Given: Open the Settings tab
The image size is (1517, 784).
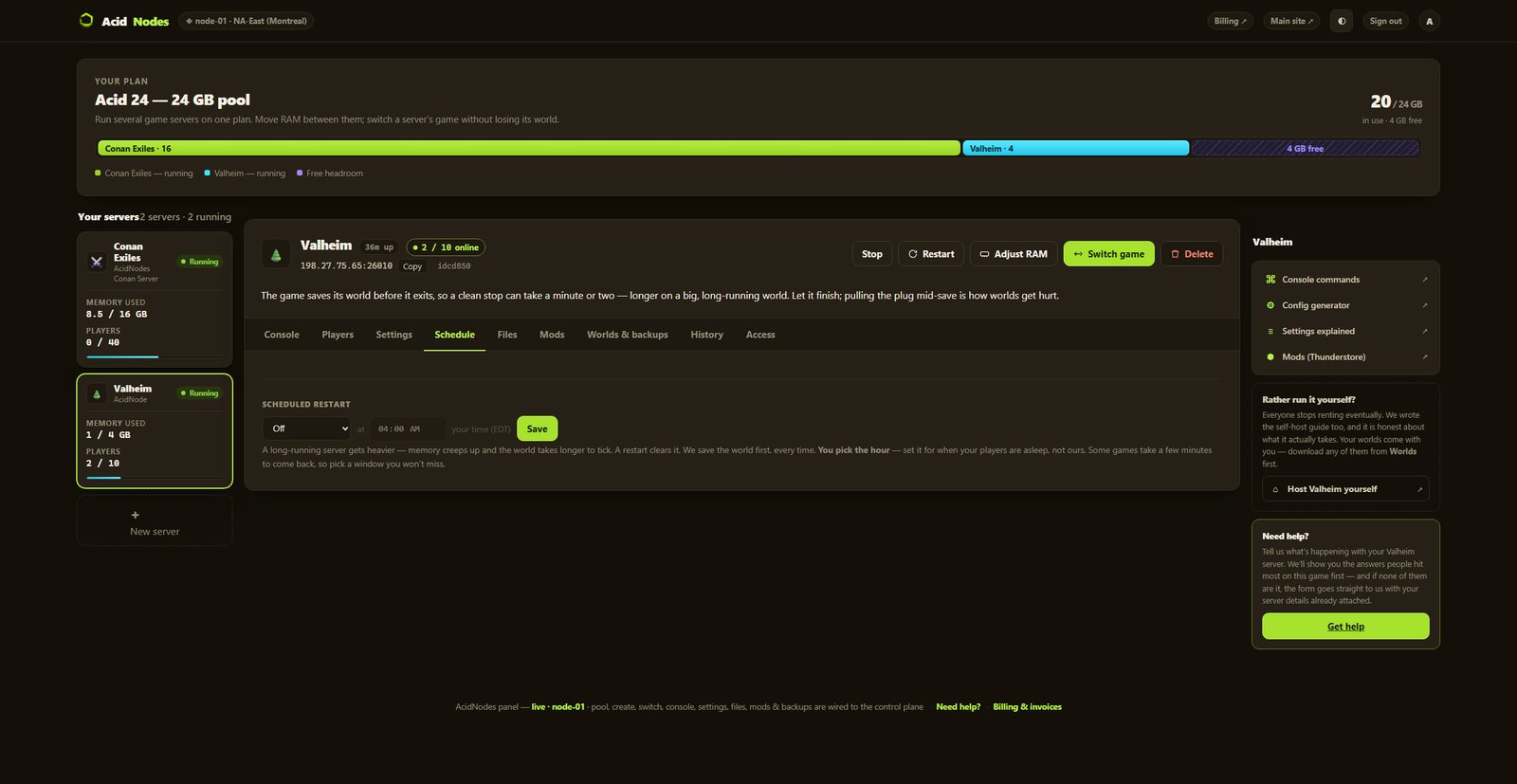Looking at the screenshot, I should [394, 335].
